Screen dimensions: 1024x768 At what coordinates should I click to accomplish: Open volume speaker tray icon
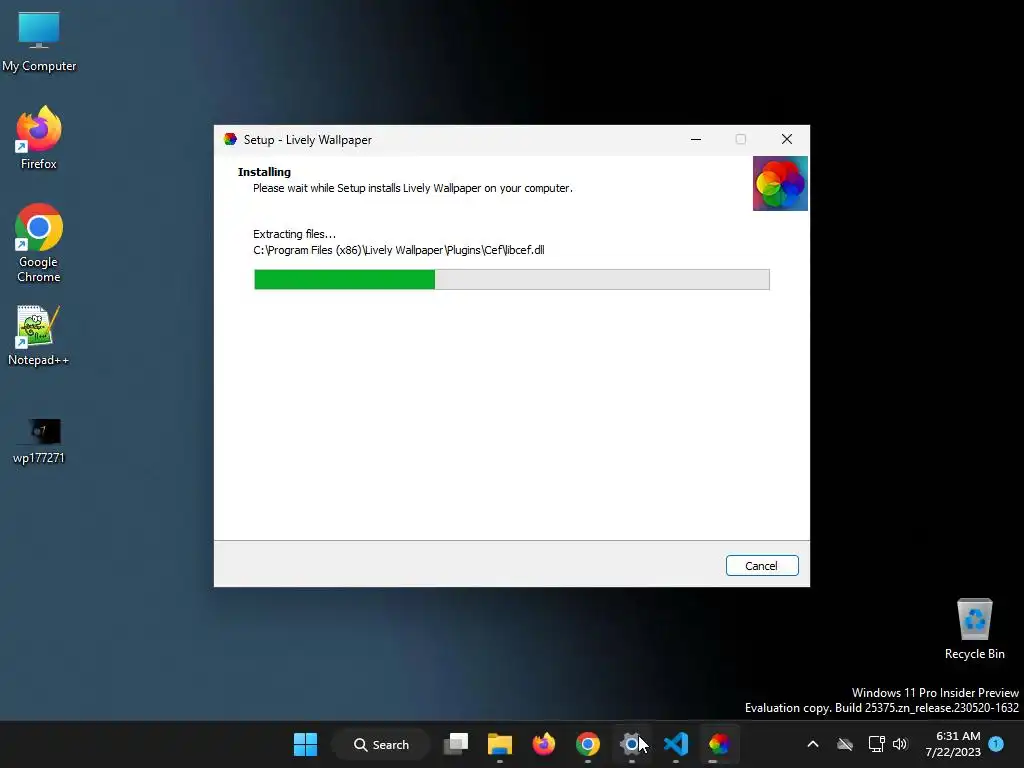click(x=900, y=744)
